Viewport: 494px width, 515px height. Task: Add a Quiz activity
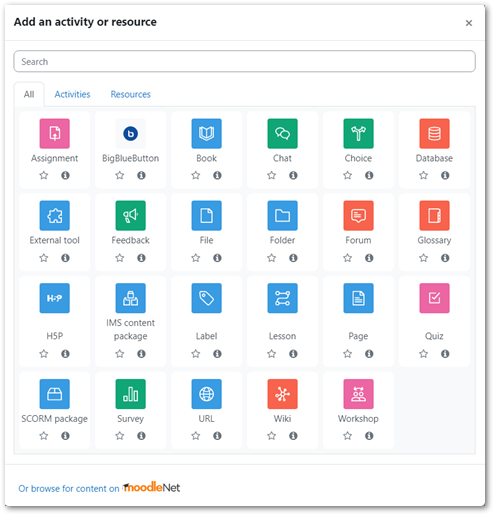pos(434,298)
